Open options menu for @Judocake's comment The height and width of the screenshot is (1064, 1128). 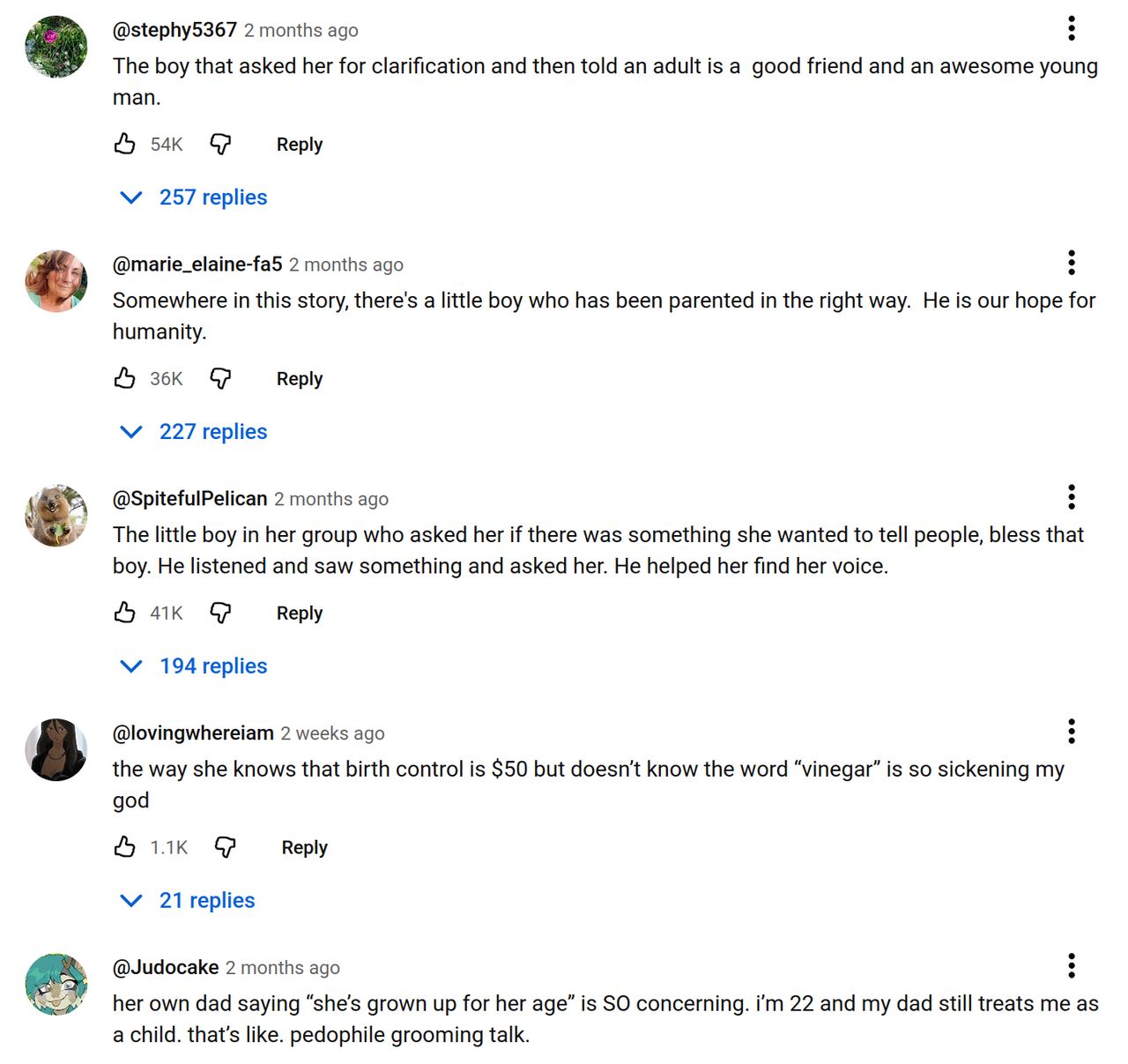point(1072,966)
